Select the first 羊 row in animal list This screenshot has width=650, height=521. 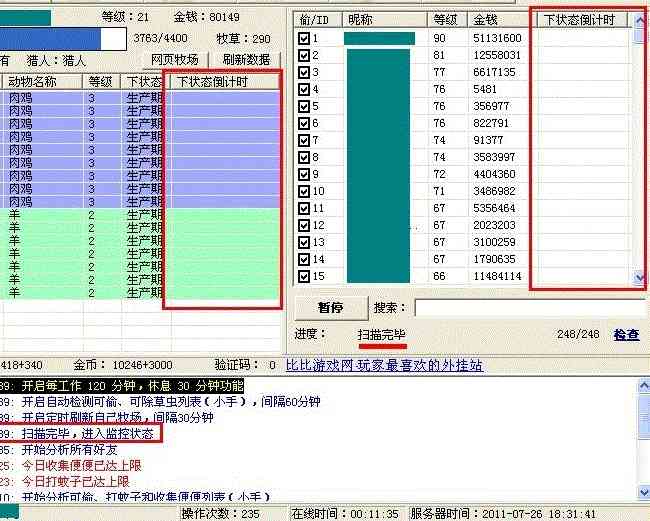140,215
